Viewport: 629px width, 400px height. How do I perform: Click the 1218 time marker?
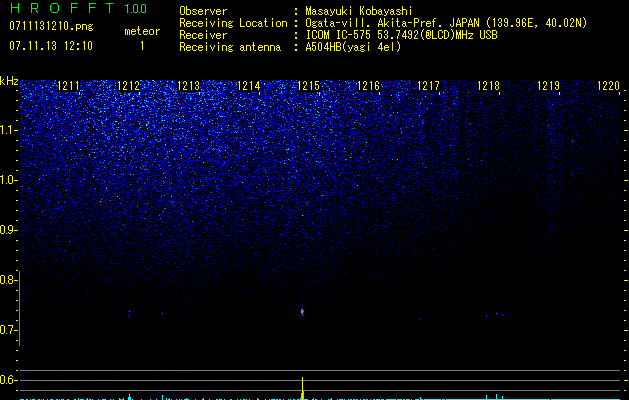pos(488,86)
